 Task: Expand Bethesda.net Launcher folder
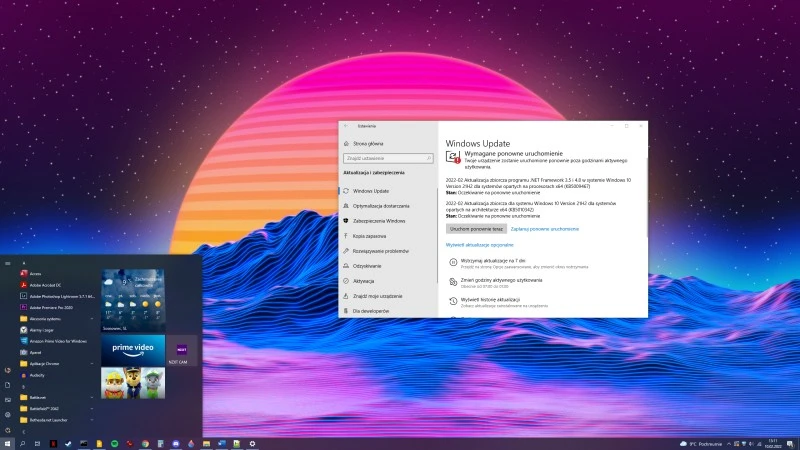point(56,420)
